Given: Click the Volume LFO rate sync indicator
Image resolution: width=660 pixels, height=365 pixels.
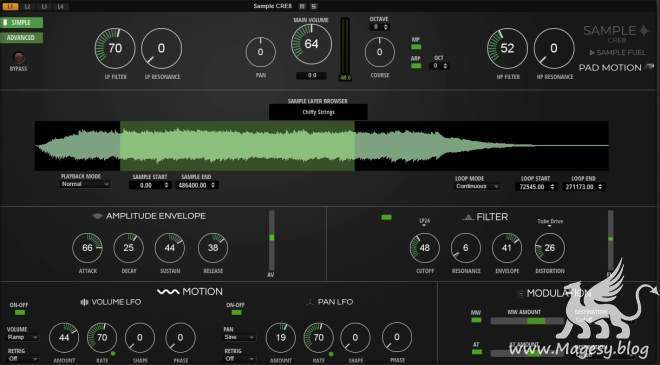Looking at the screenshot, I should pos(113,354).
